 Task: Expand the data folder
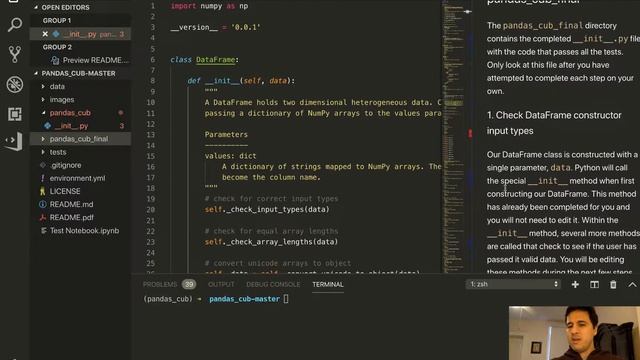pos(43,87)
